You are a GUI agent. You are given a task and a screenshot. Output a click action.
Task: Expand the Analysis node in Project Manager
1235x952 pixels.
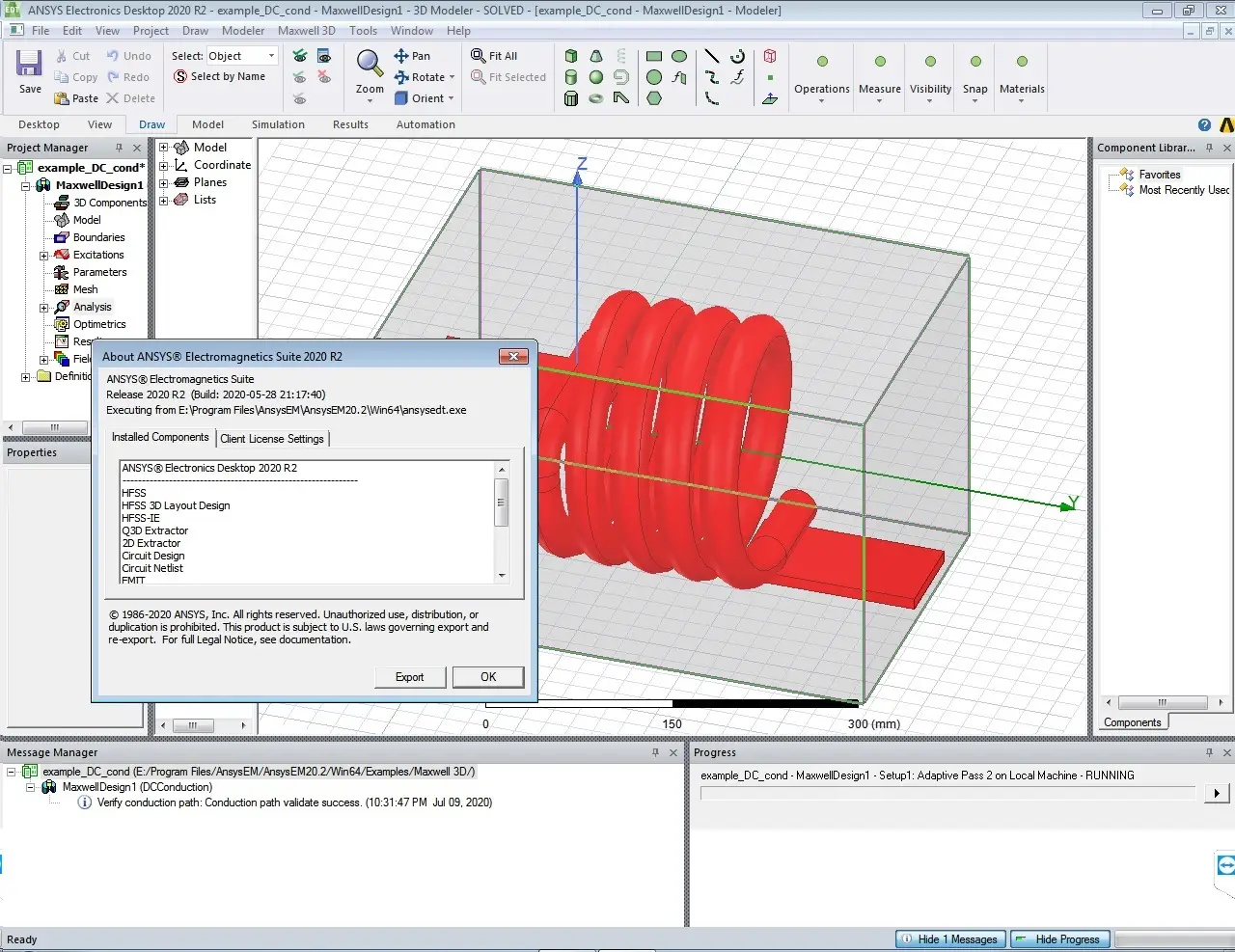tap(43, 308)
